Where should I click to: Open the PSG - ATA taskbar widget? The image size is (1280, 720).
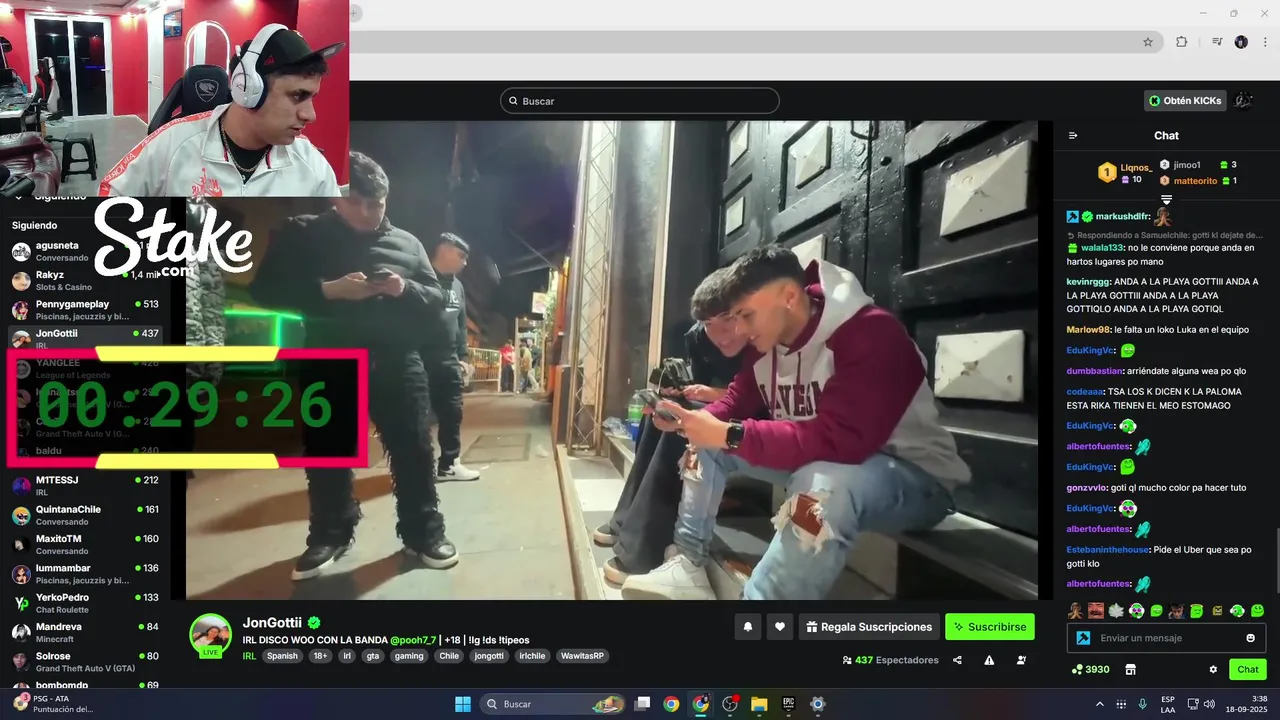52,704
